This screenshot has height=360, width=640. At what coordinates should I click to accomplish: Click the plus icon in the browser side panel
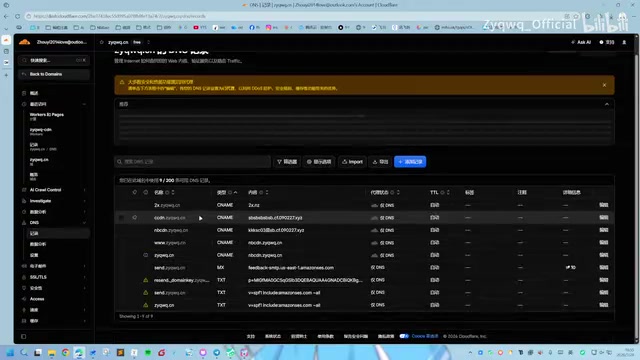coord(6,75)
